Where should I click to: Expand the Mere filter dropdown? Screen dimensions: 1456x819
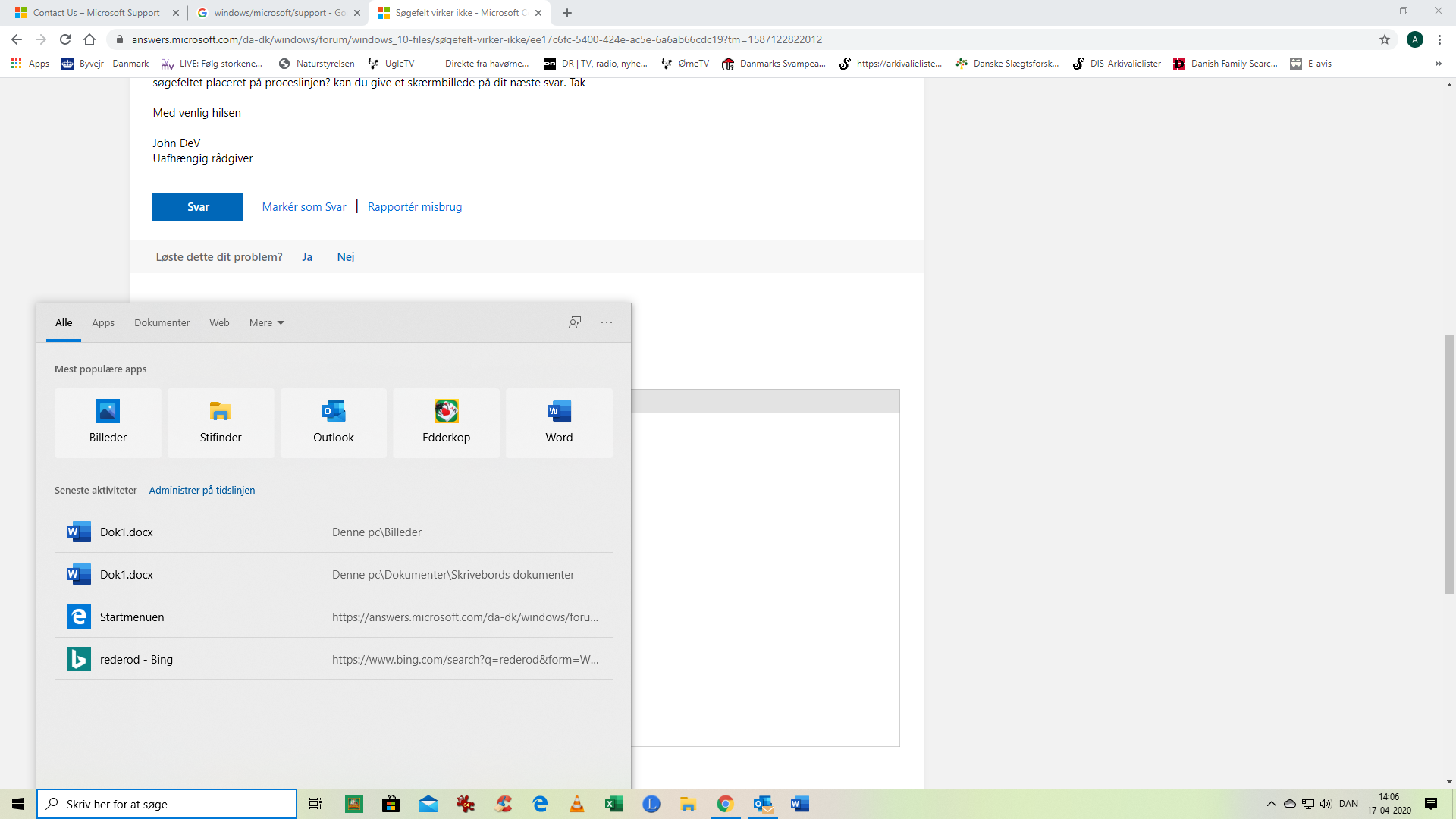tap(266, 322)
